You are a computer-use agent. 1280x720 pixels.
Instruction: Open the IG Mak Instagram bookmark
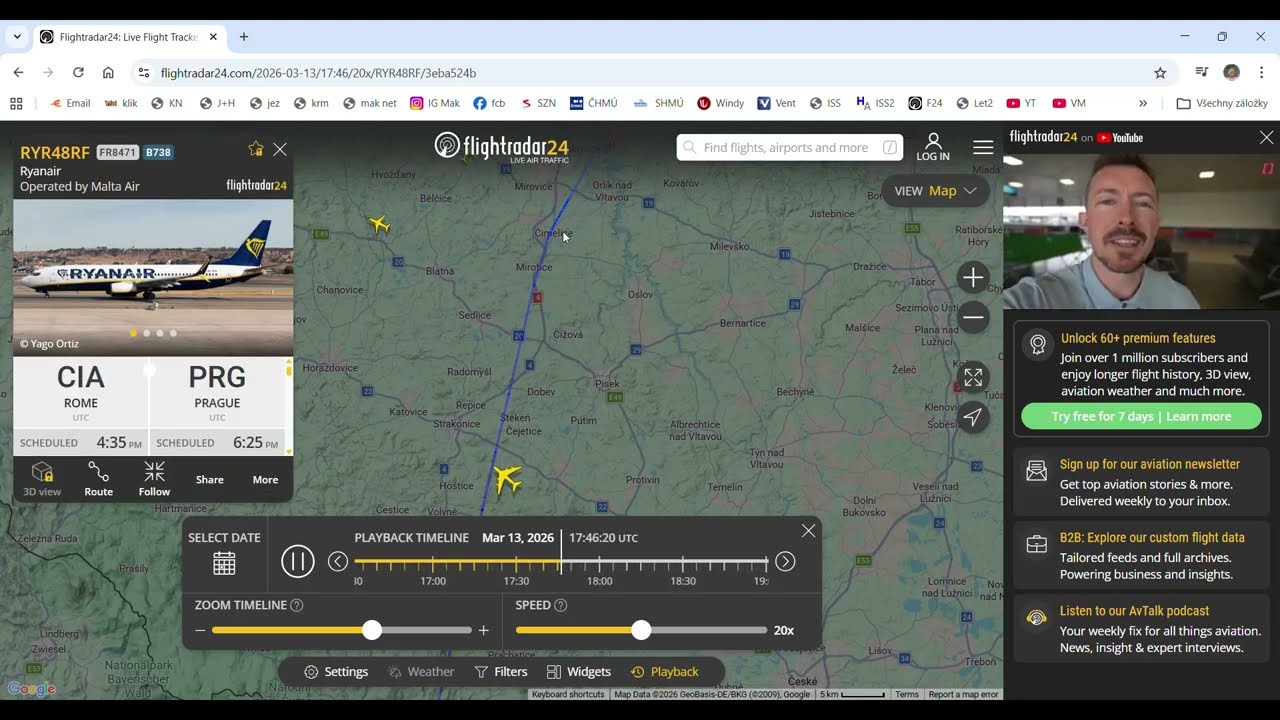tap(434, 103)
